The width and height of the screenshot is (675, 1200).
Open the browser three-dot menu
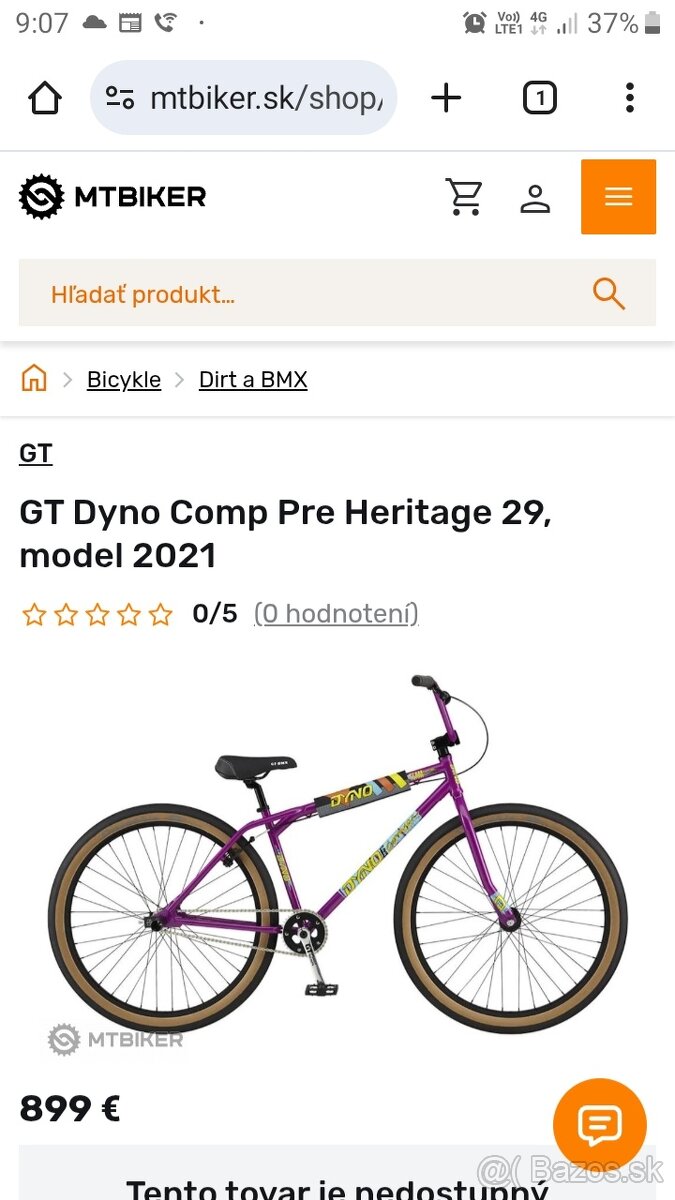[x=629, y=98]
